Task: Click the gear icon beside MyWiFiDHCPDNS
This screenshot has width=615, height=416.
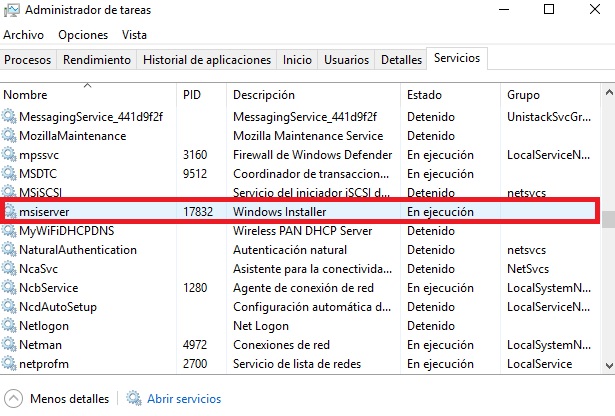Action: click(x=9, y=230)
